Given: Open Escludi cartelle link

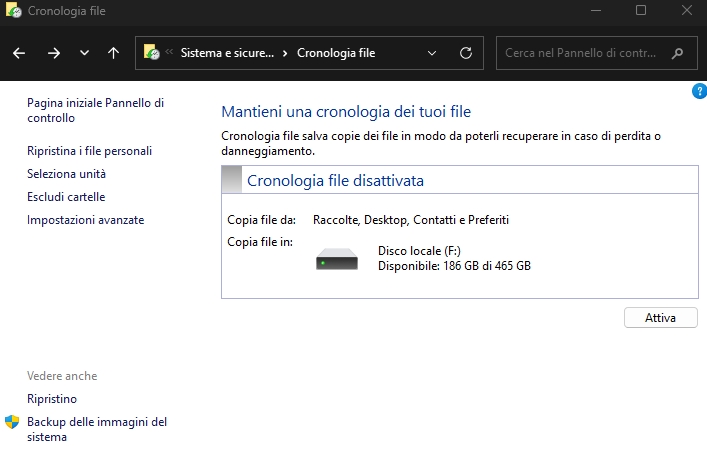Looking at the screenshot, I should point(66,197).
